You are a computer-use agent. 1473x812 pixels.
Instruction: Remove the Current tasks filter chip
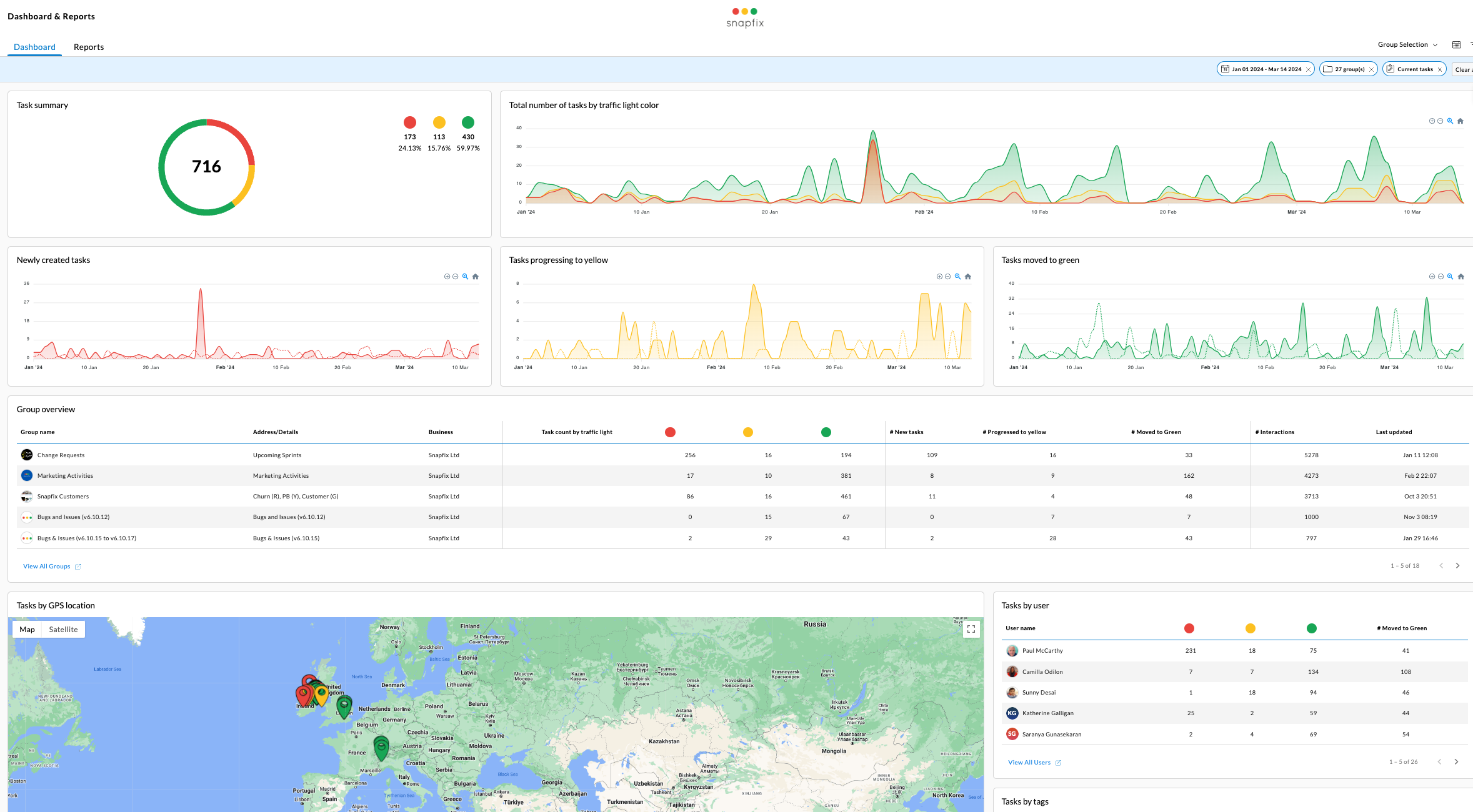[x=1440, y=70]
